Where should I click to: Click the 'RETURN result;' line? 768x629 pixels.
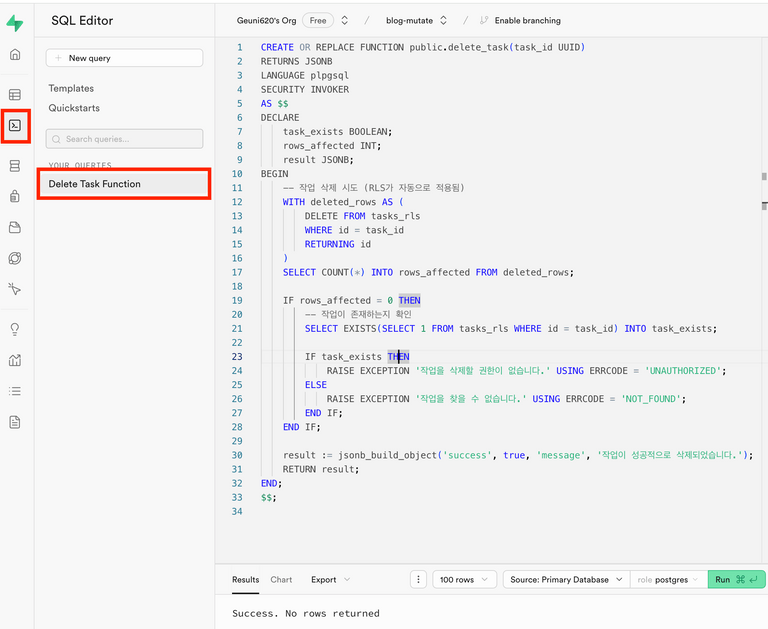(x=320, y=469)
